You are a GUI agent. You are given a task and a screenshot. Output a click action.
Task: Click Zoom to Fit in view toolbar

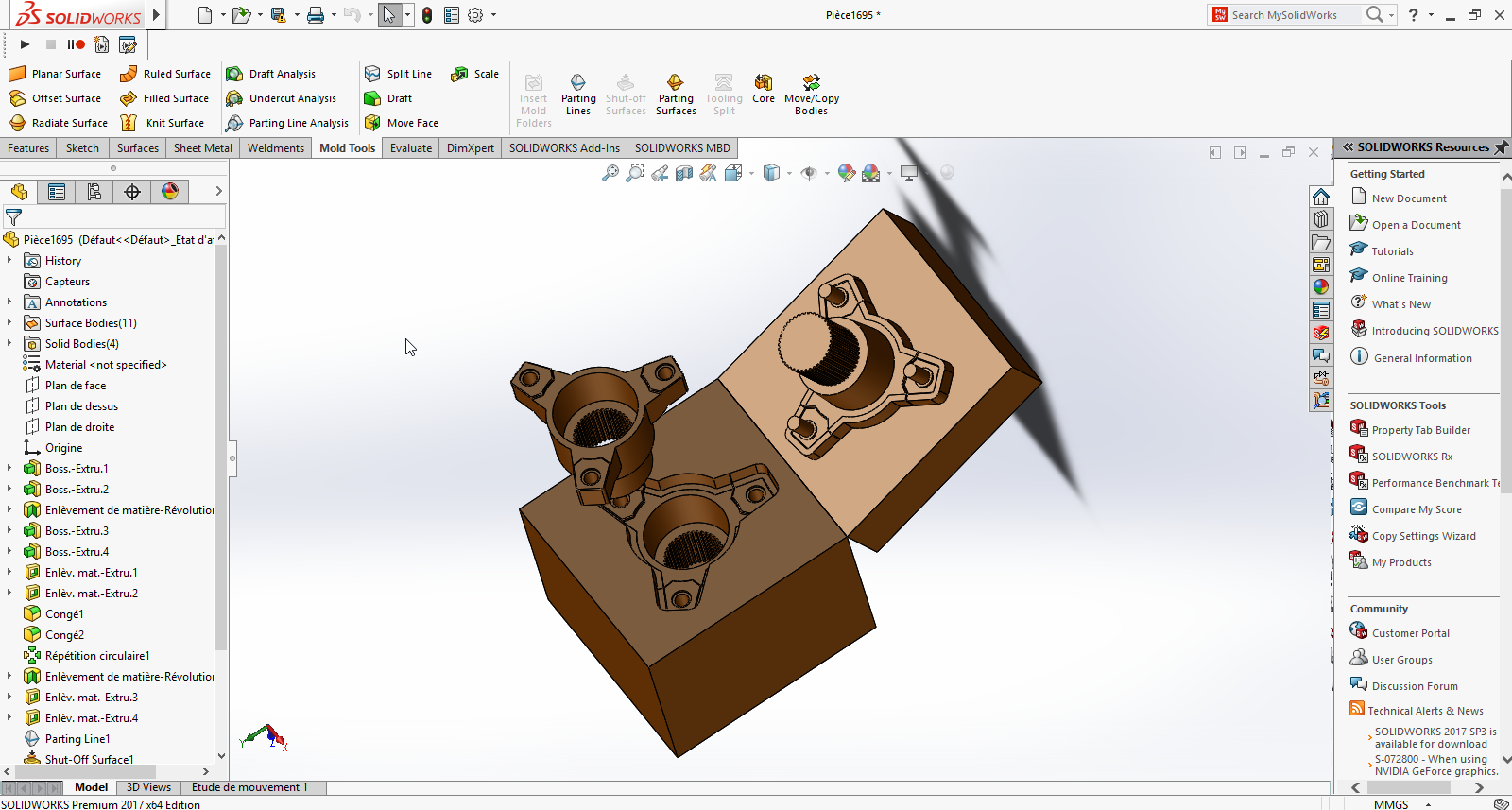tap(610, 173)
